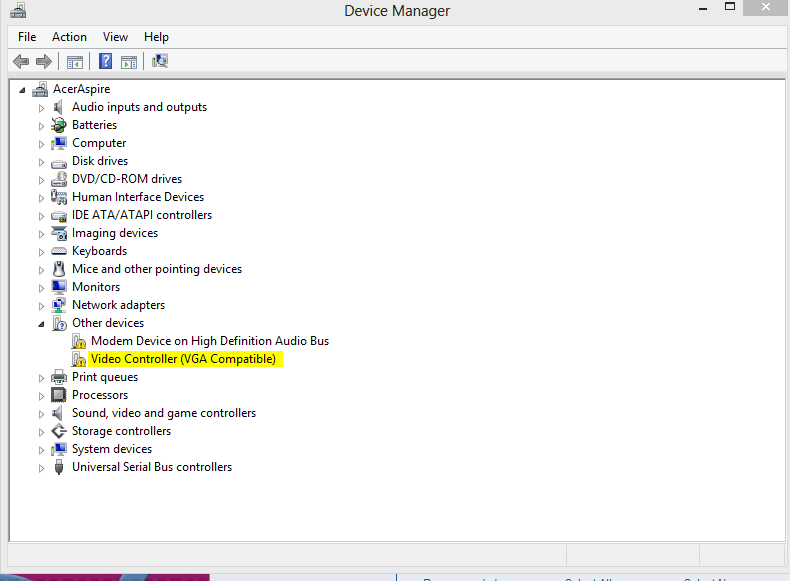790x581 pixels.
Task: Open the Action menu
Action: (x=69, y=37)
